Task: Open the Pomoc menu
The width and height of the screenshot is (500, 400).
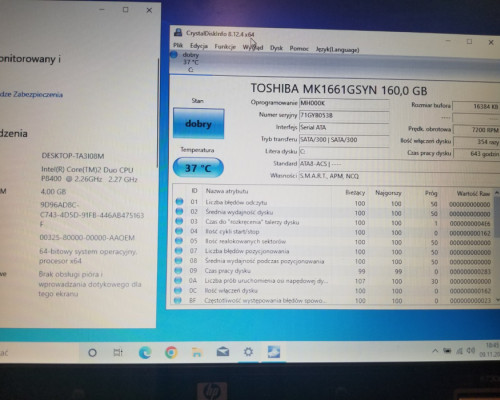Action: point(299,49)
